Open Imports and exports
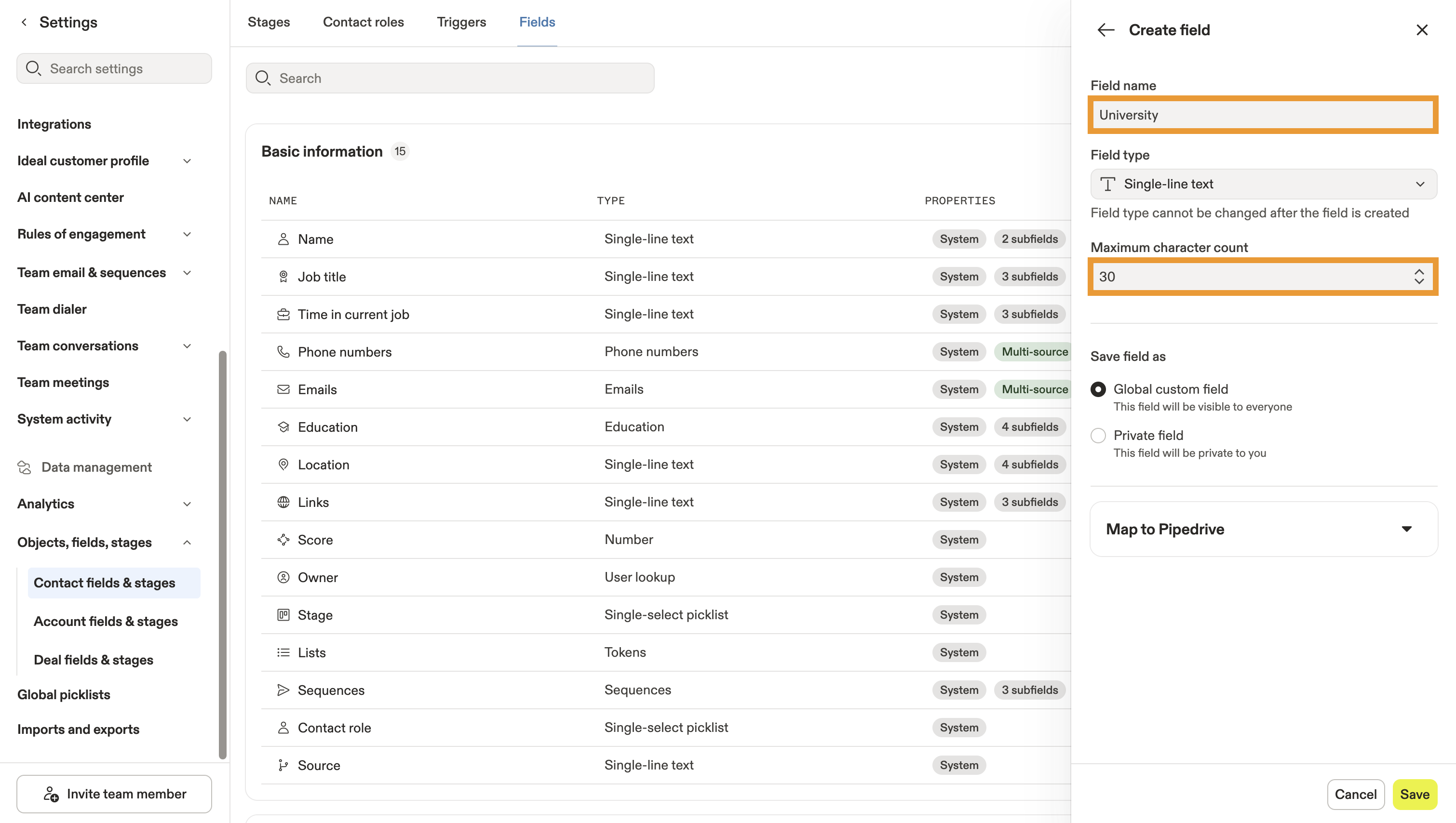This screenshot has width=1456, height=823. click(78, 730)
